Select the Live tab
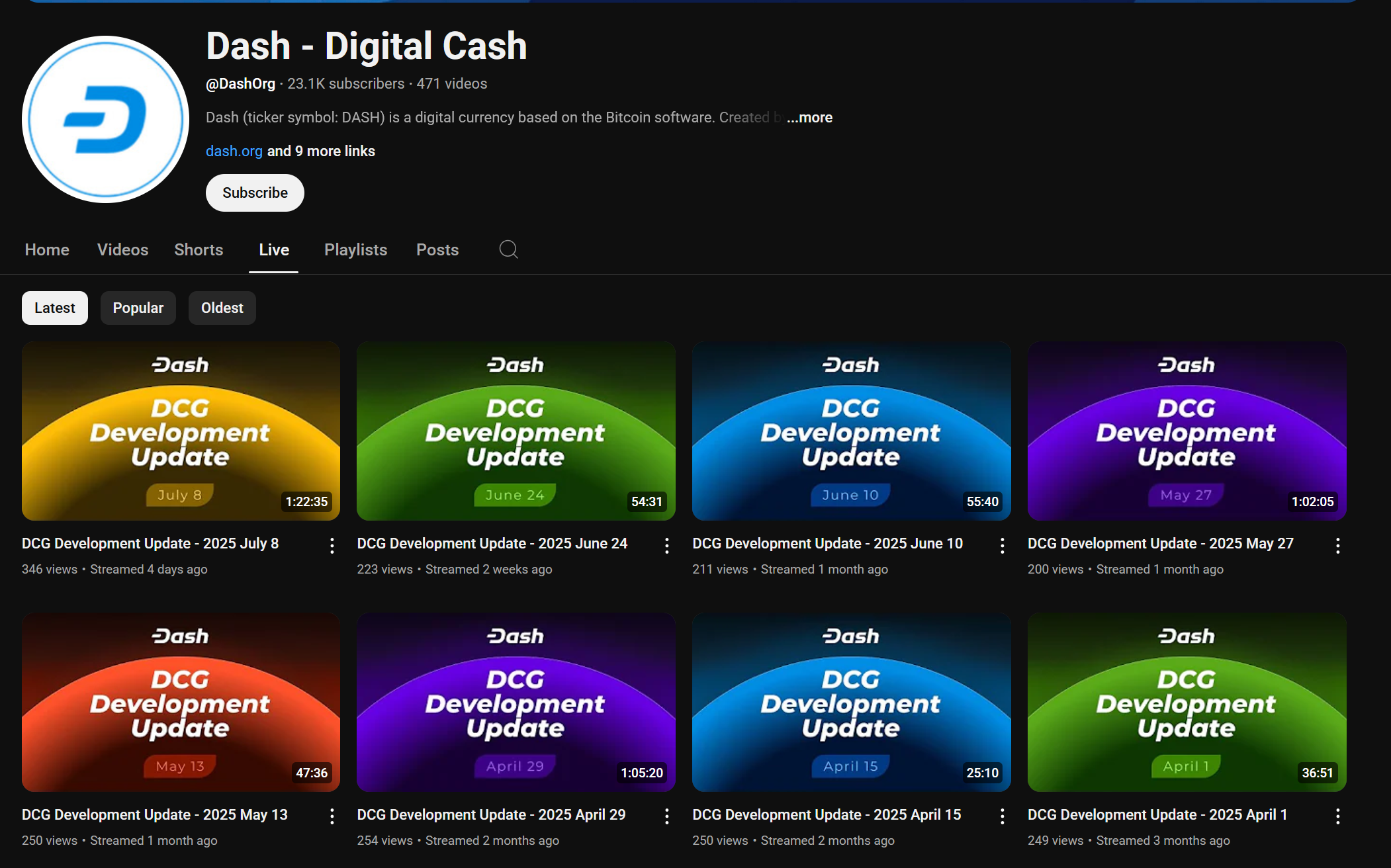Viewport: 1391px width, 868px height. click(274, 249)
